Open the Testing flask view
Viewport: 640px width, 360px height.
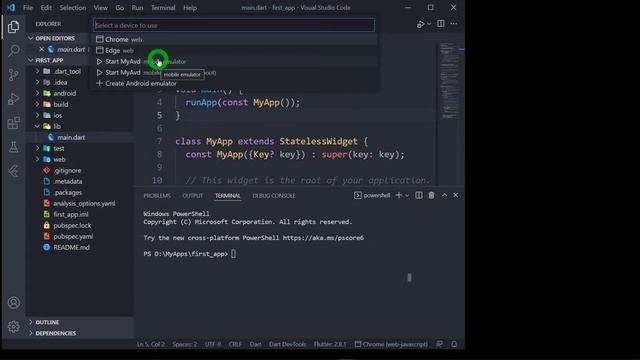tap(13, 147)
